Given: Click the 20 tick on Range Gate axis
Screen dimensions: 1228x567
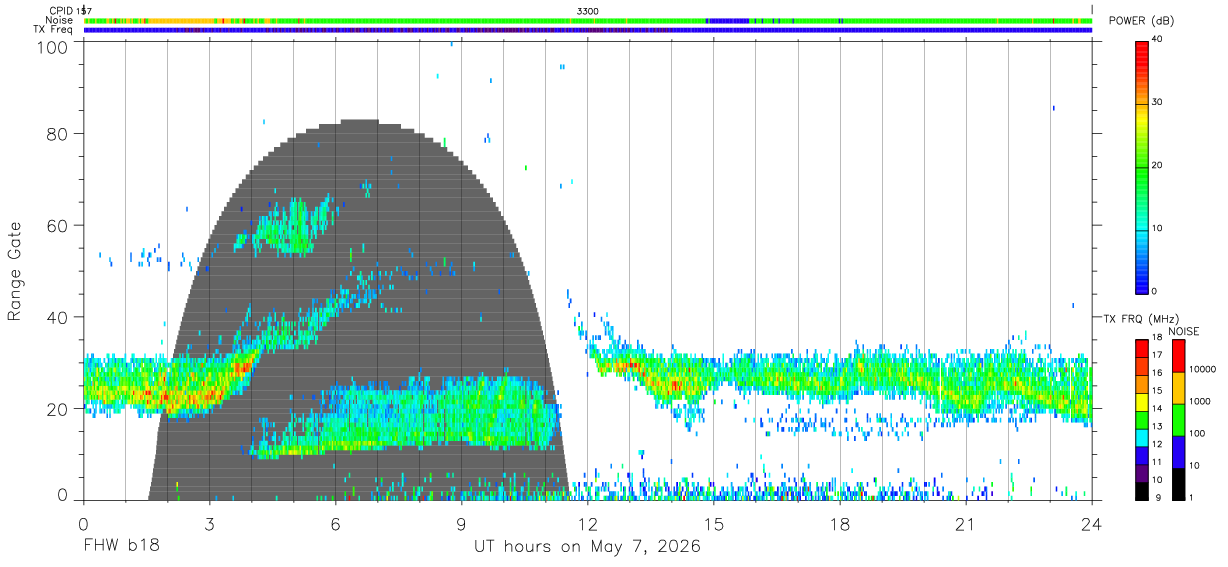Looking at the screenshot, I should pyautogui.click(x=58, y=408).
